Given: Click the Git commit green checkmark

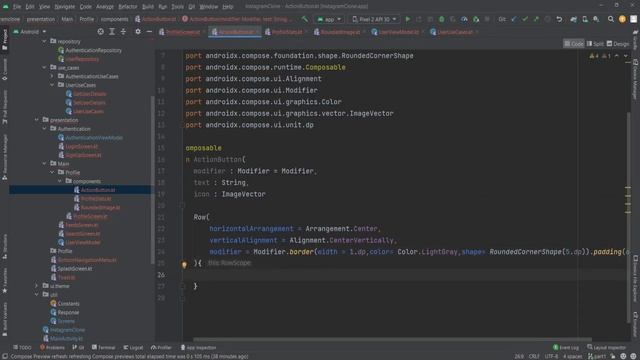Looking at the screenshot, I should coord(525,19).
